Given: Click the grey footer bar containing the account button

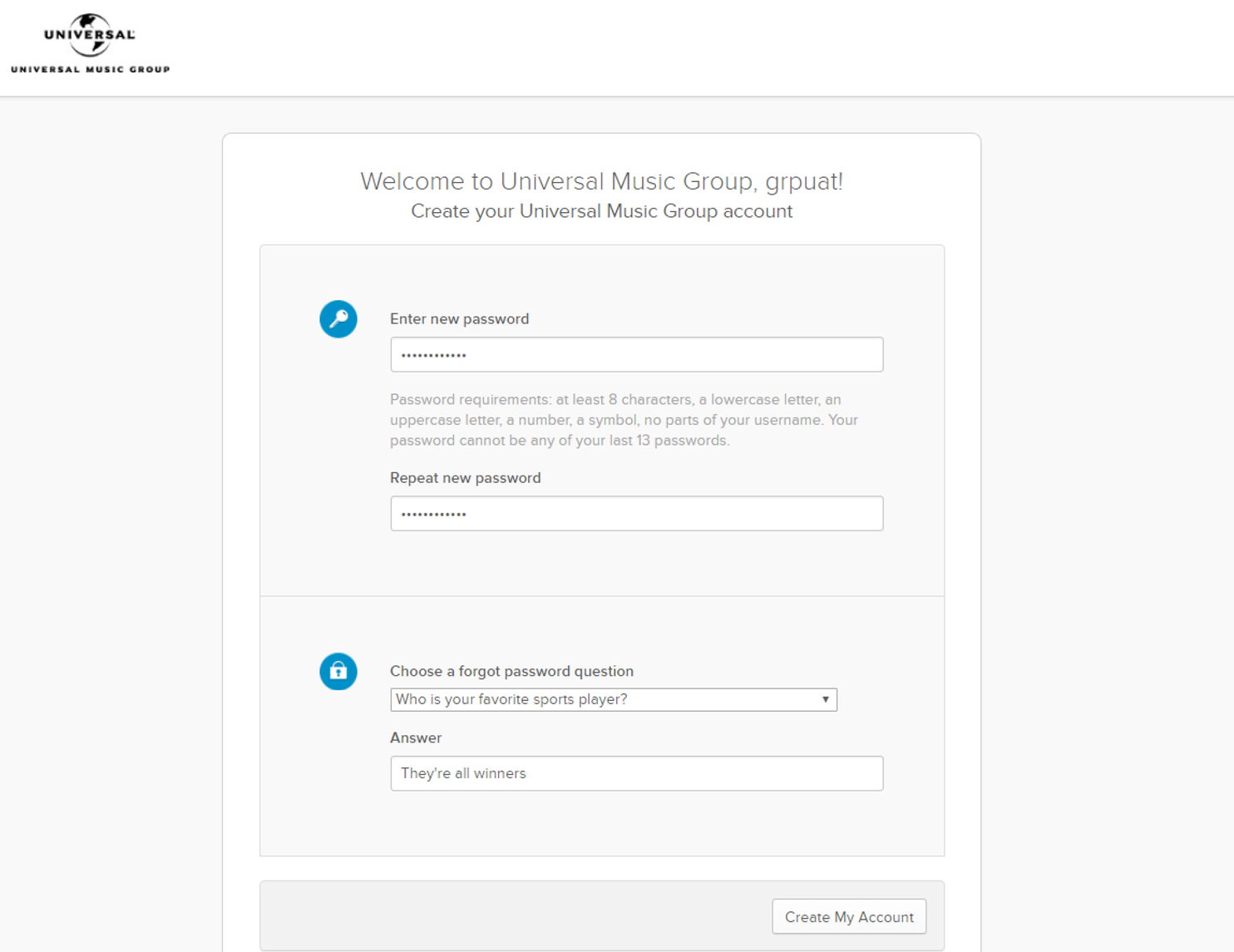Looking at the screenshot, I should 499,916.
